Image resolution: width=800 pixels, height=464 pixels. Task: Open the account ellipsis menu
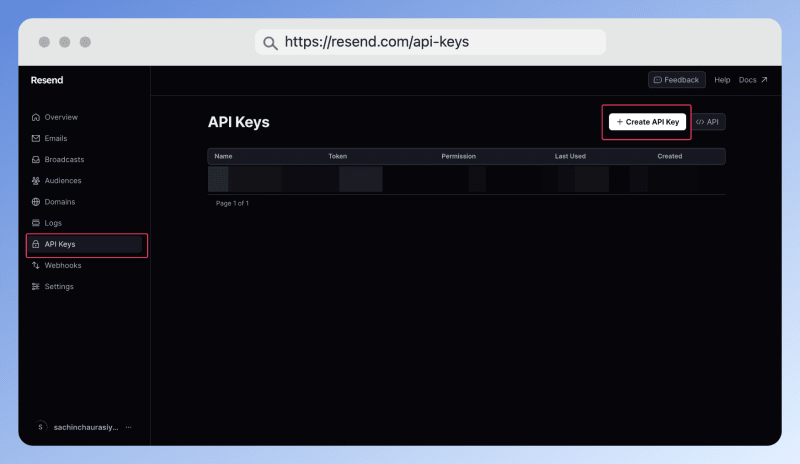click(129, 427)
